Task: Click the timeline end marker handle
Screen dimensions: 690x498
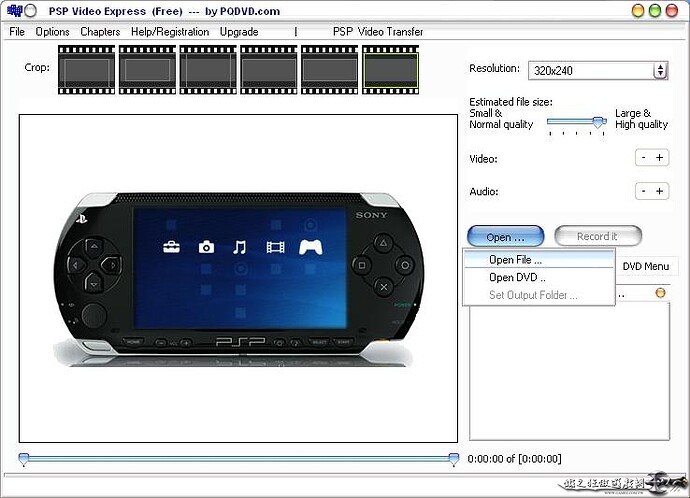Action: 454,459
